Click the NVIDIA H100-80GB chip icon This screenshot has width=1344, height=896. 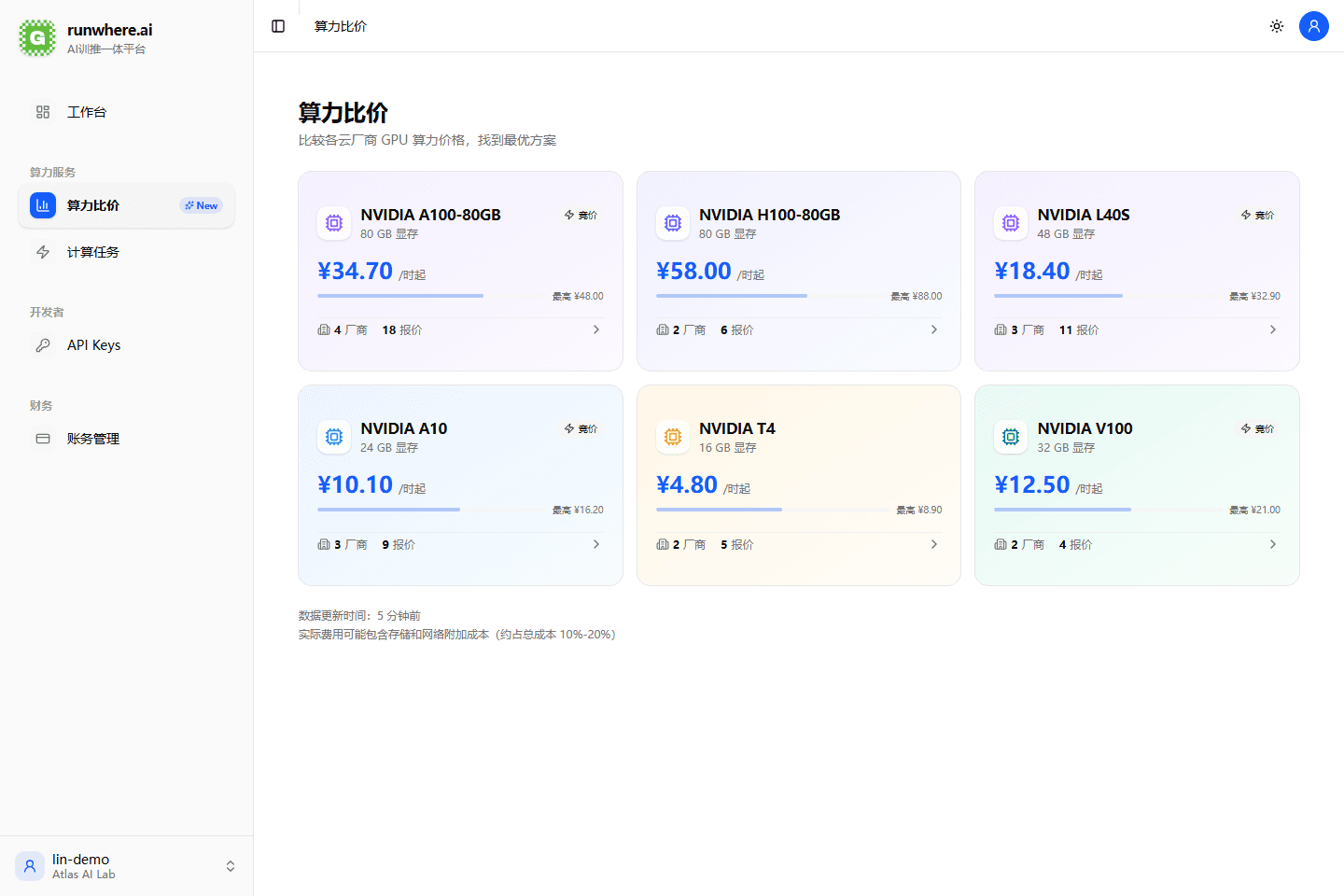click(673, 223)
